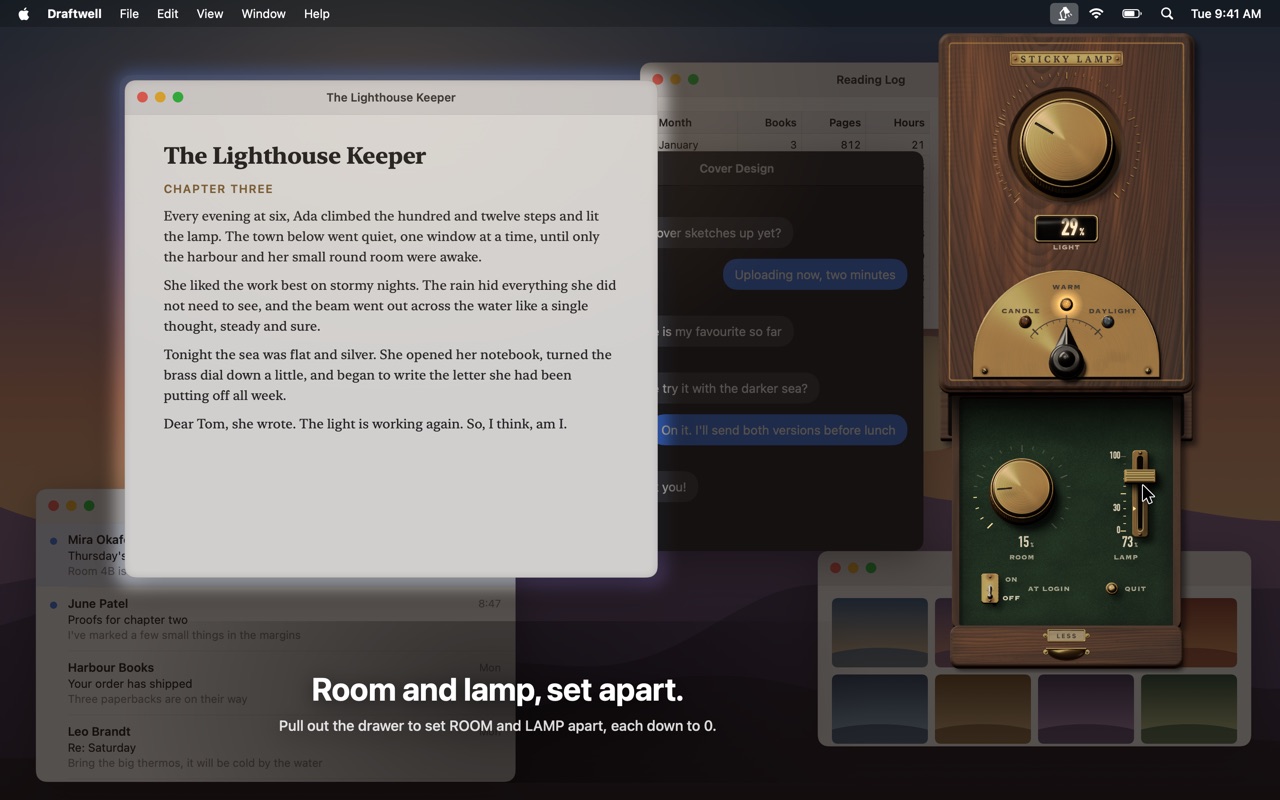This screenshot has height=800, width=1280.
Task: Click the brass drawer pull handle
Action: [1066, 652]
